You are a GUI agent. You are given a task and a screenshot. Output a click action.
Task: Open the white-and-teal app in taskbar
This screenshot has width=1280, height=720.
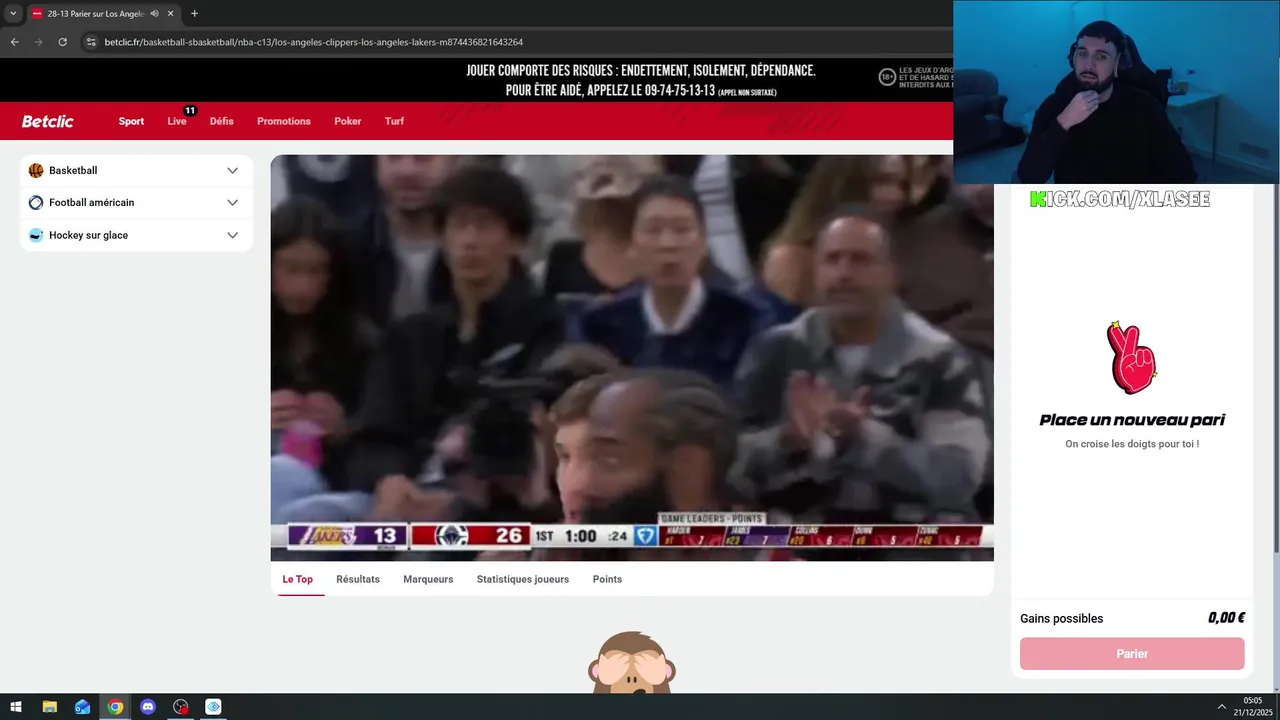point(213,707)
